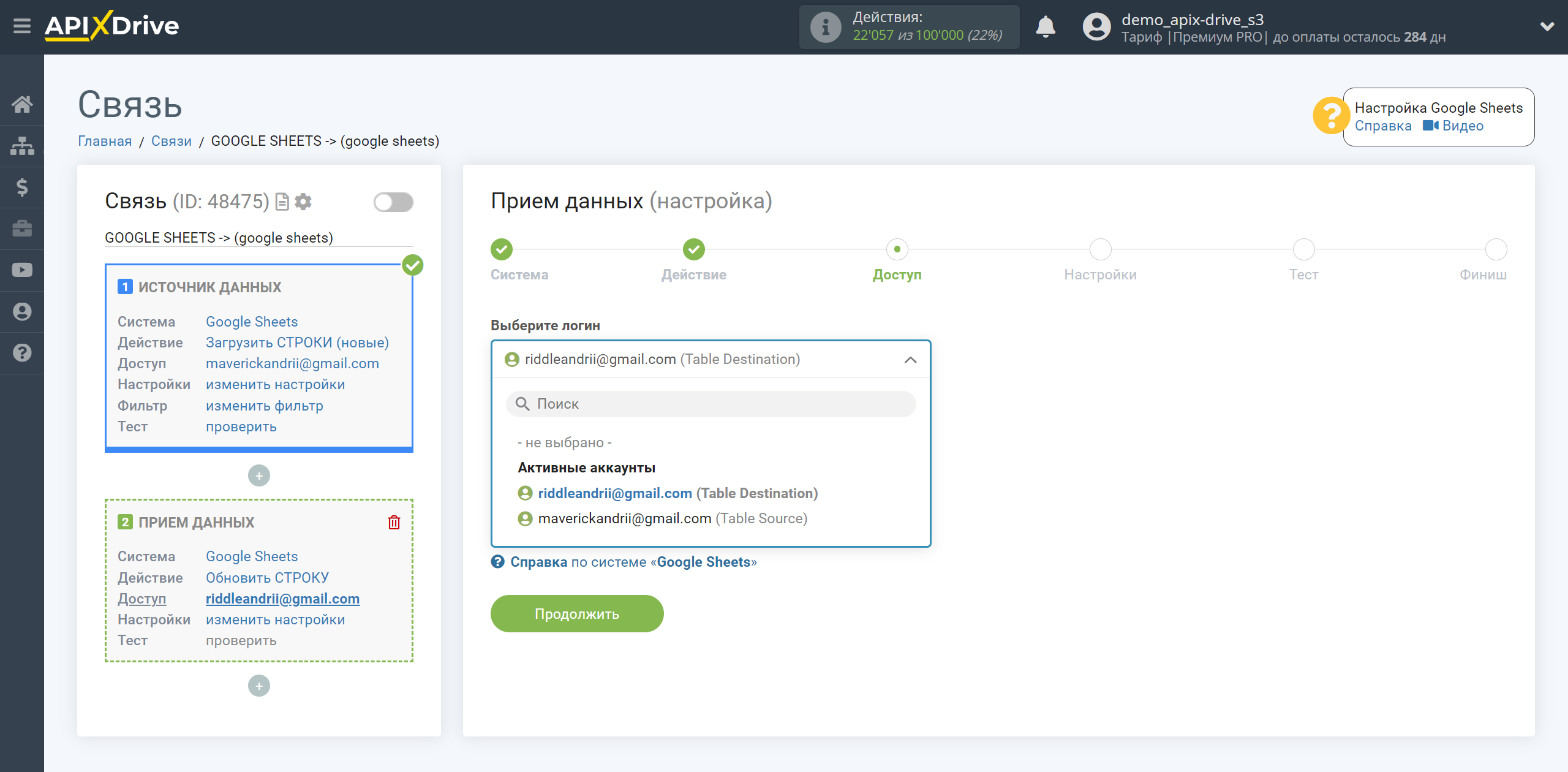Click source изменить настройки link
The image size is (1568, 772).
coord(275,384)
